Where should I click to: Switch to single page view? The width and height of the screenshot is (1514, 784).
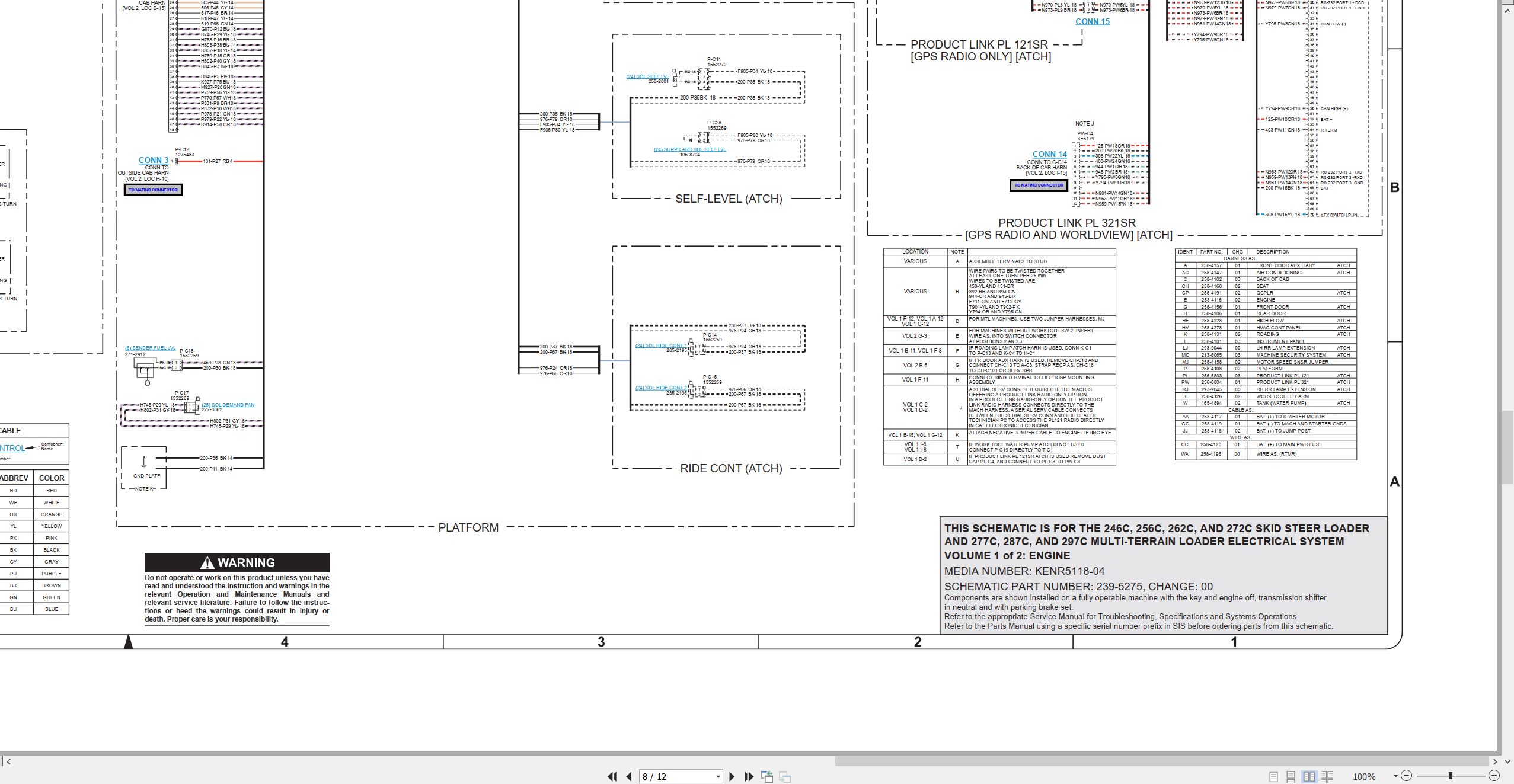tap(1273, 776)
